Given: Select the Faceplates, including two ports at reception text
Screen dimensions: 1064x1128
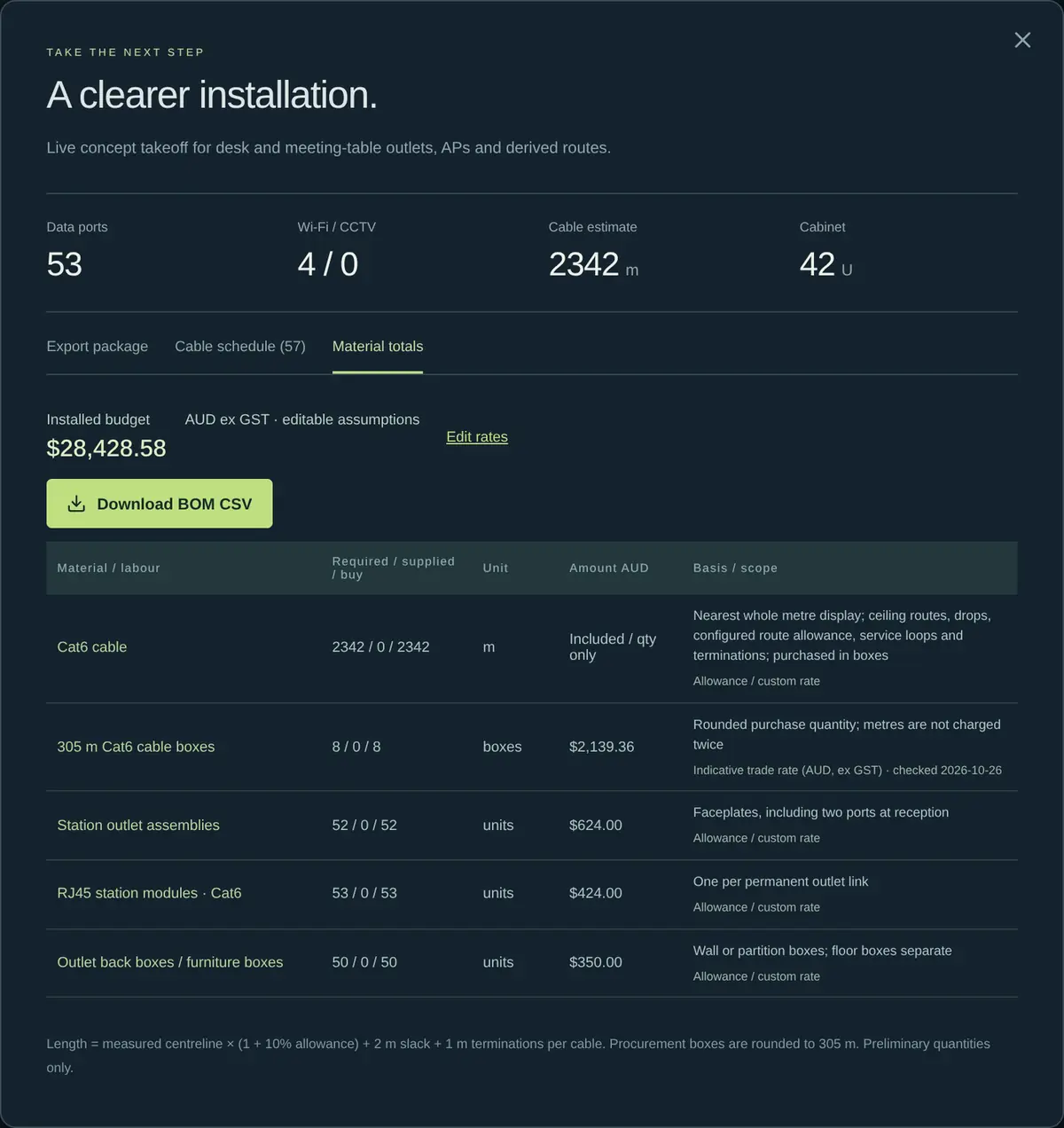Looking at the screenshot, I should (821, 812).
